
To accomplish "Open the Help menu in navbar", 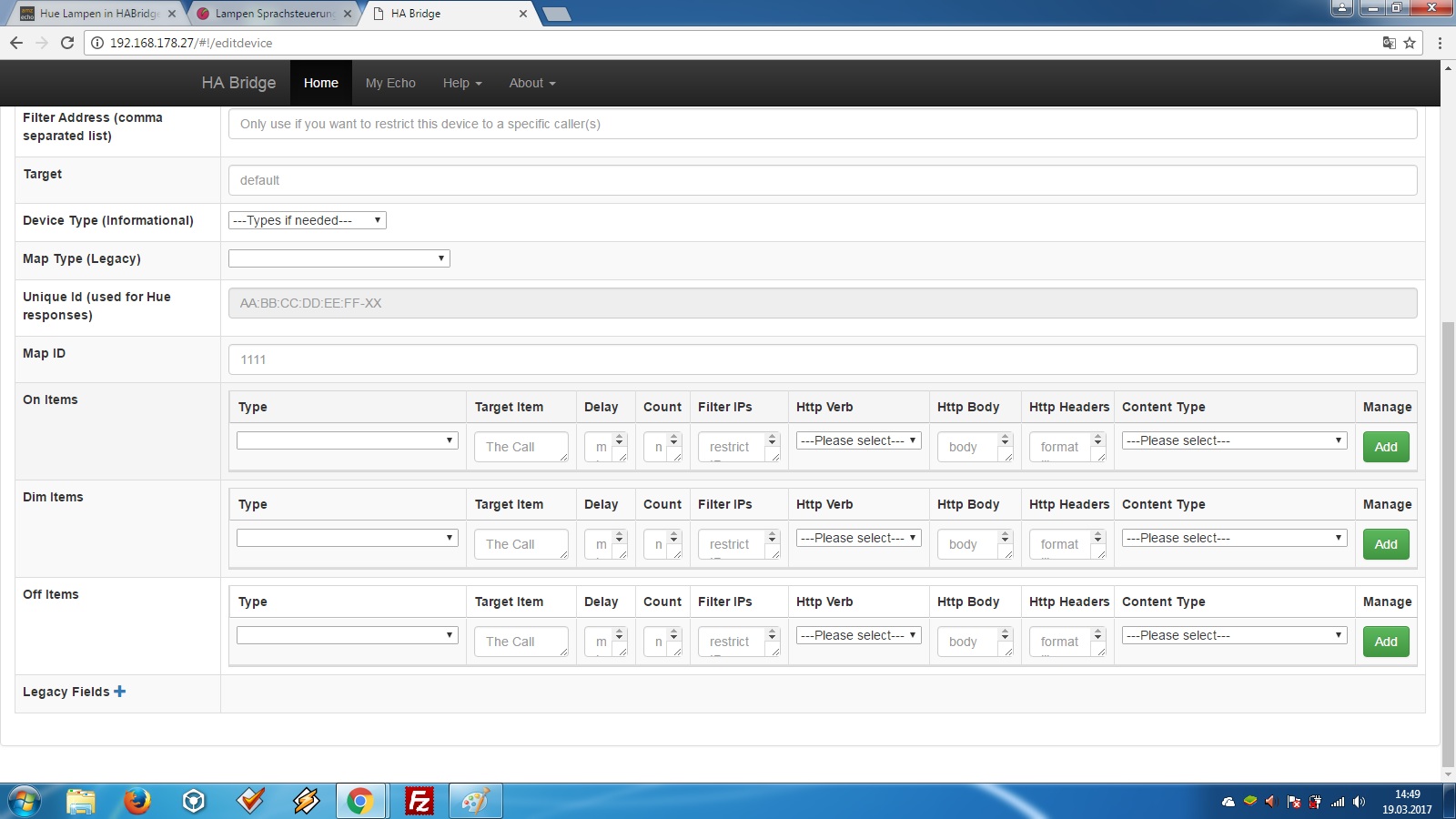I will click(x=462, y=83).
